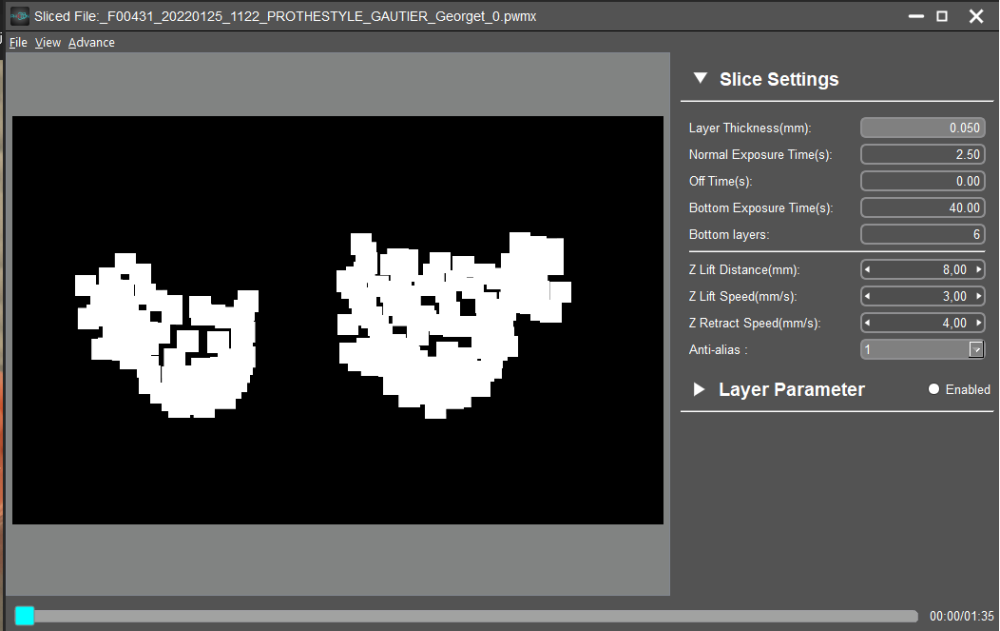
Task: Click the Normal Exposure Time field
Action: click(x=922, y=154)
